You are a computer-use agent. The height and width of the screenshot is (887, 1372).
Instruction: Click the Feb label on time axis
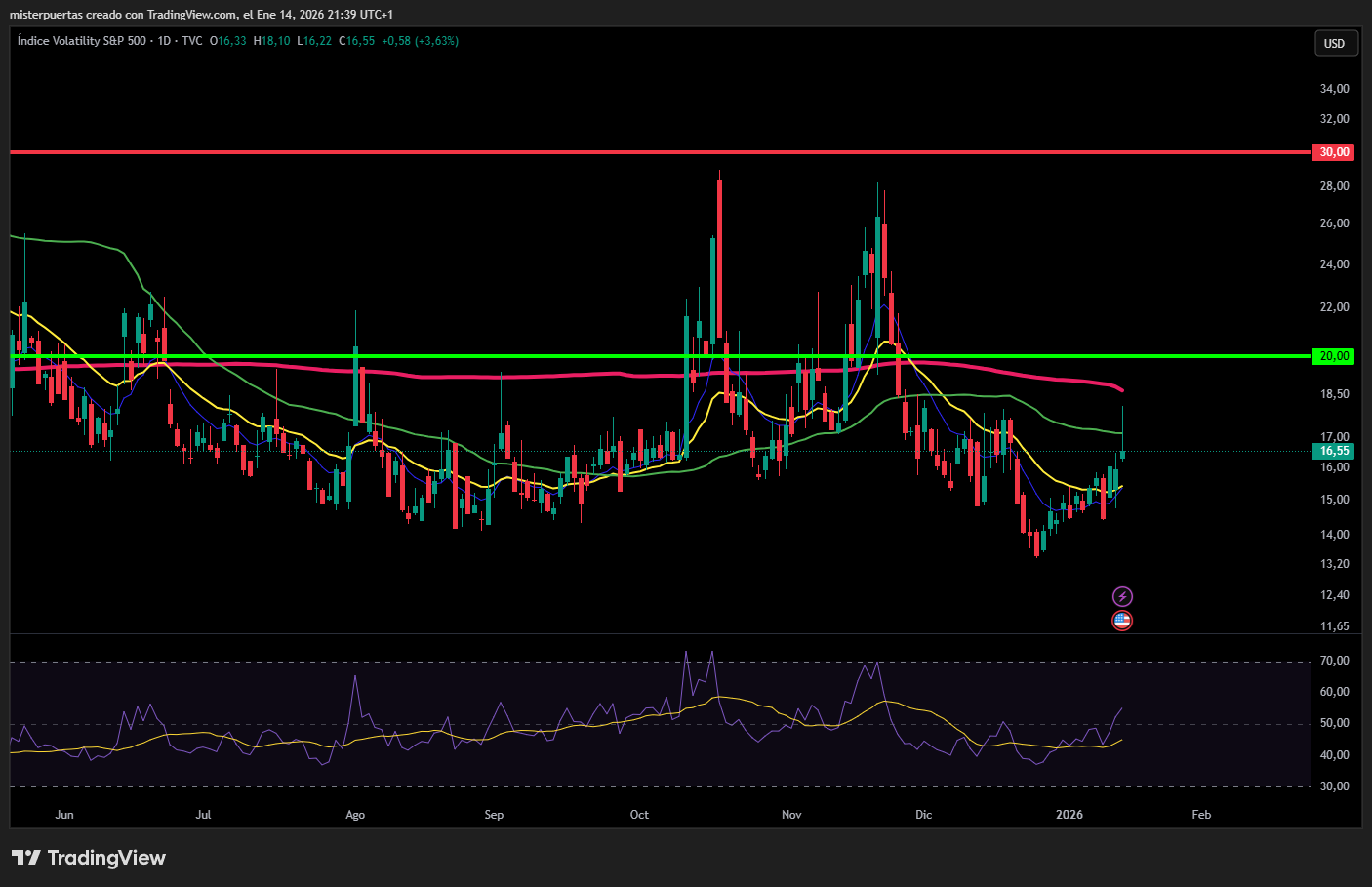click(1201, 815)
